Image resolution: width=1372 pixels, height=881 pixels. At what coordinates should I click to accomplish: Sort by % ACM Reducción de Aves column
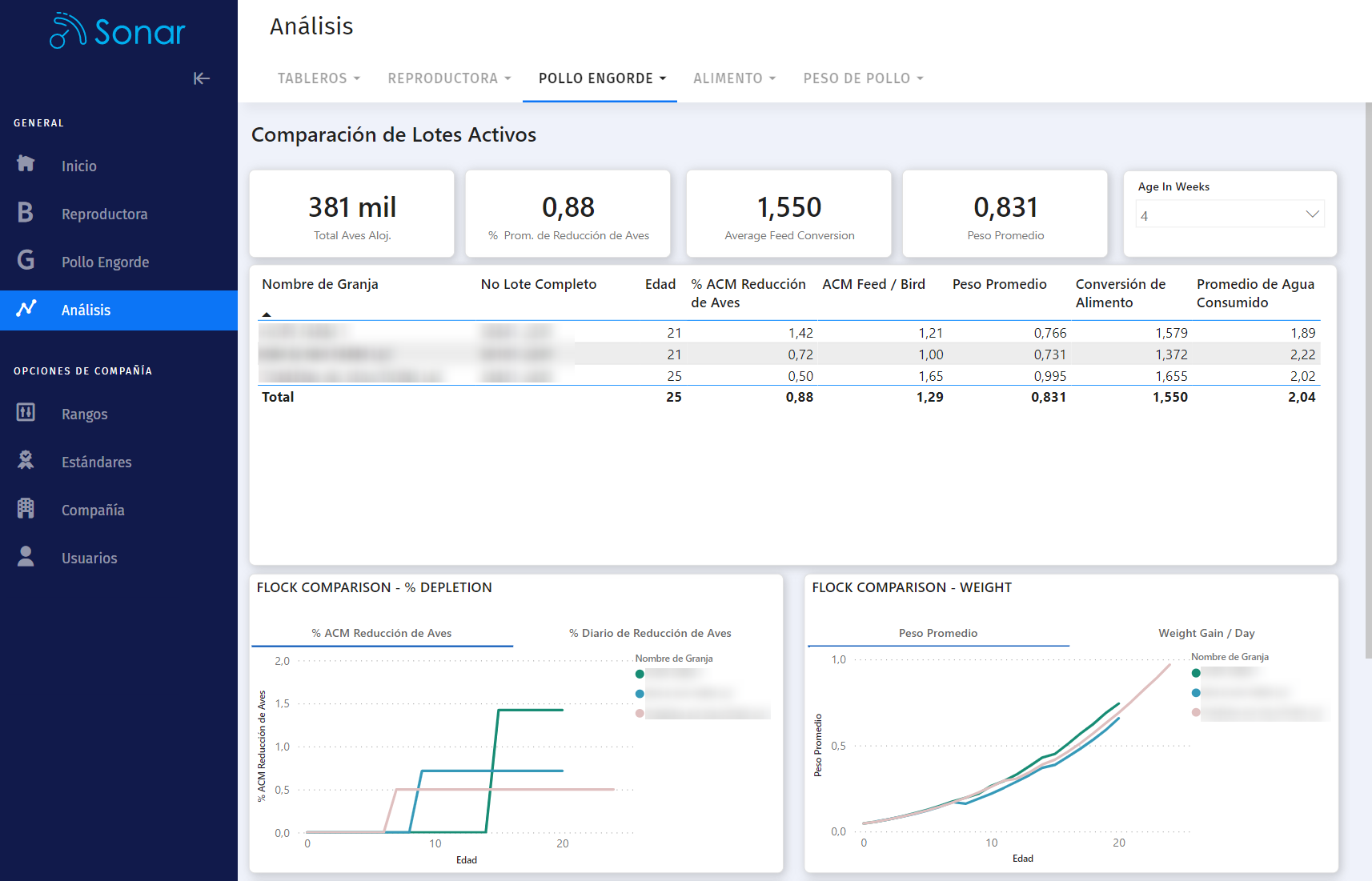[x=748, y=293]
